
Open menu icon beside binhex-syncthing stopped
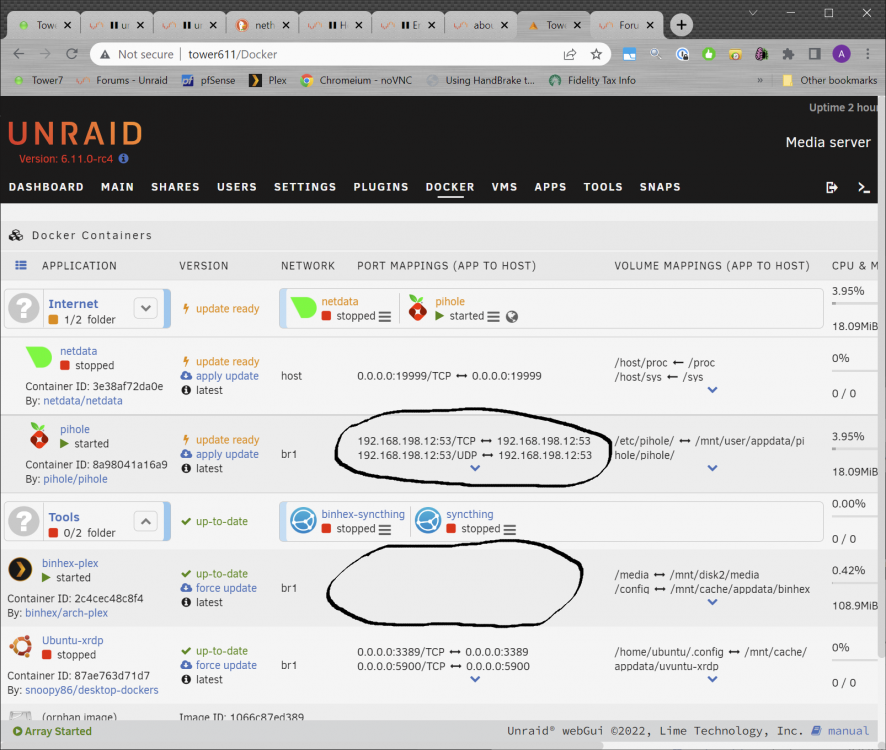[385, 530]
